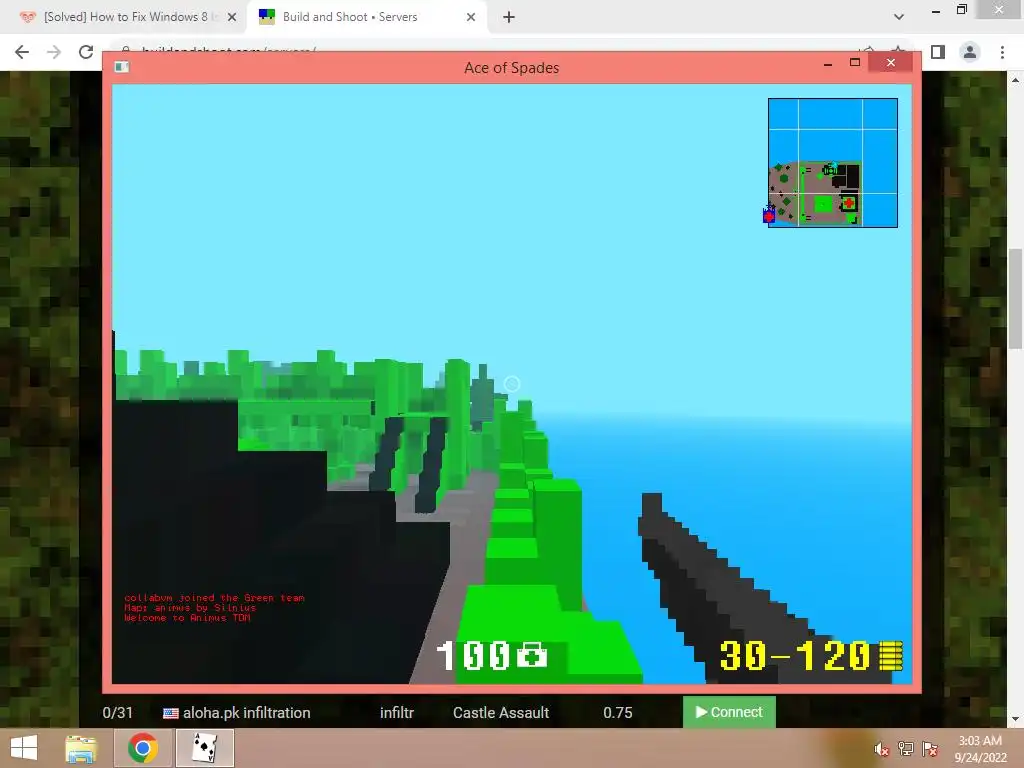Open File Explorer from the taskbar
Viewport: 1024px width, 768px height.
pyautogui.click(x=81, y=748)
